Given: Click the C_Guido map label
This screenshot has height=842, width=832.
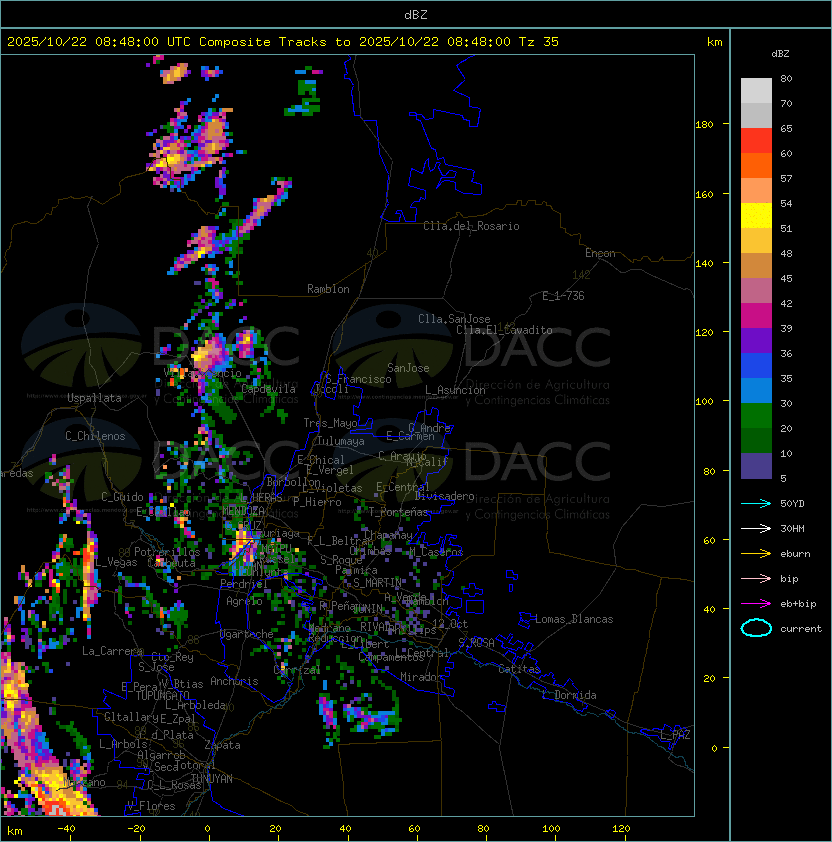Looking at the screenshot, I should coord(122,497).
